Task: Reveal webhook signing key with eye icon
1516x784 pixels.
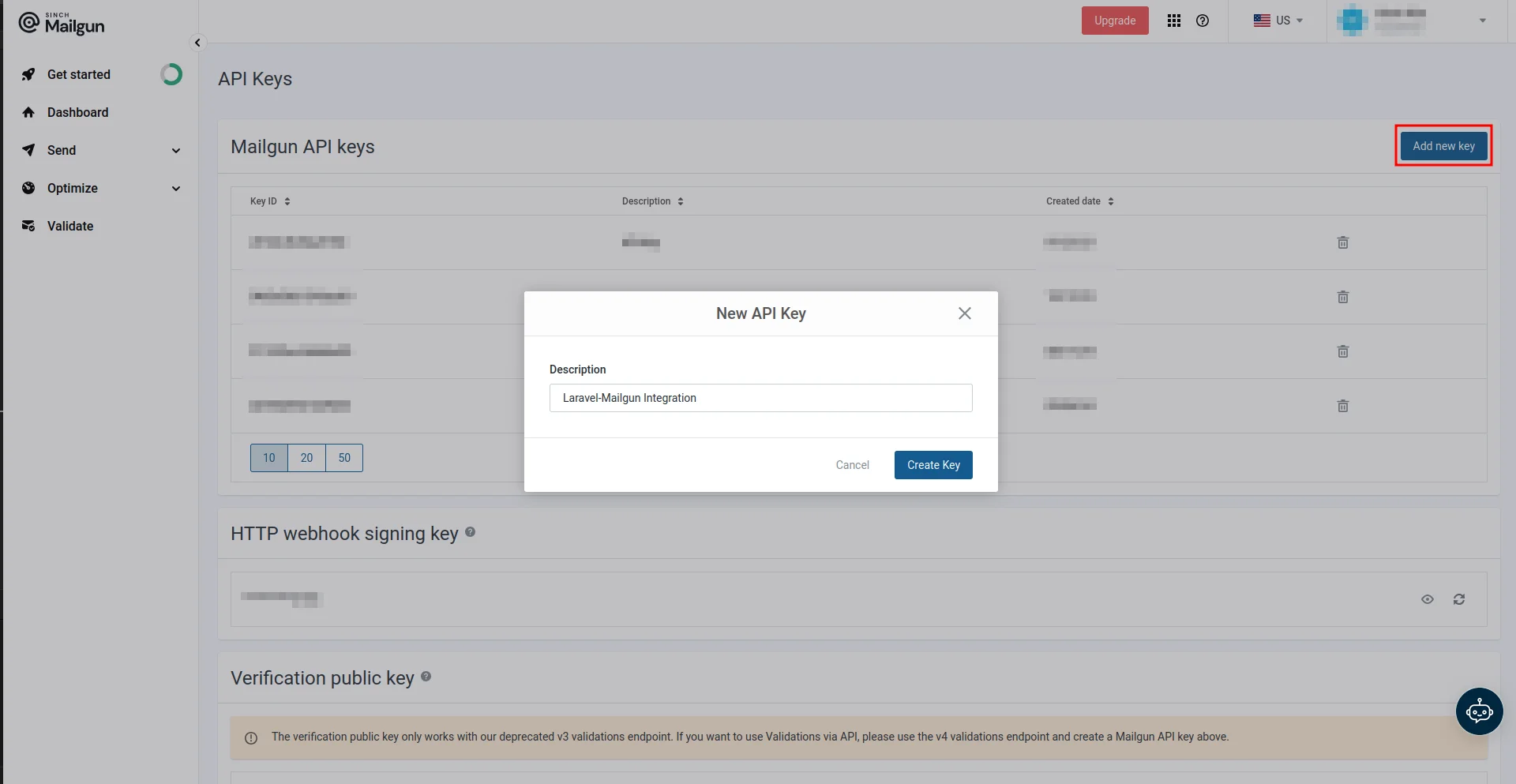Action: [1428, 599]
